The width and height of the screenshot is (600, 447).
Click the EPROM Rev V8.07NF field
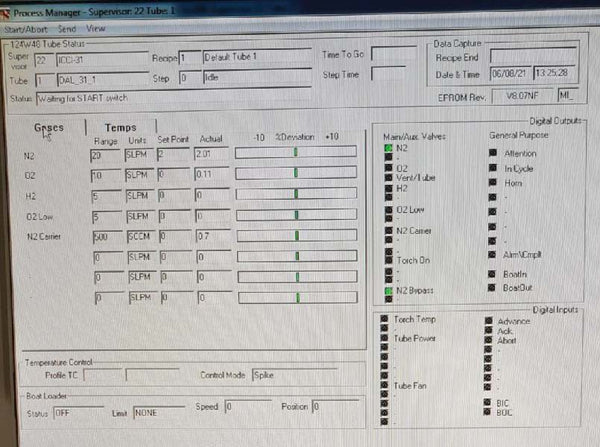coord(522,96)
